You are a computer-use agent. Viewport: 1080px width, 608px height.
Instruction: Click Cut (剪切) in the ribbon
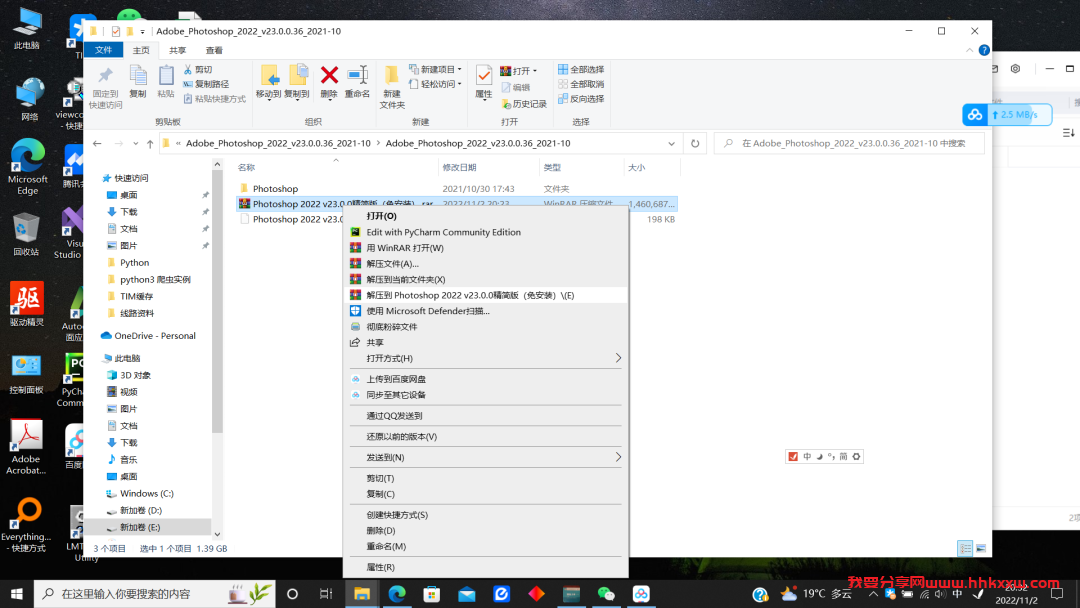[198, 70]
